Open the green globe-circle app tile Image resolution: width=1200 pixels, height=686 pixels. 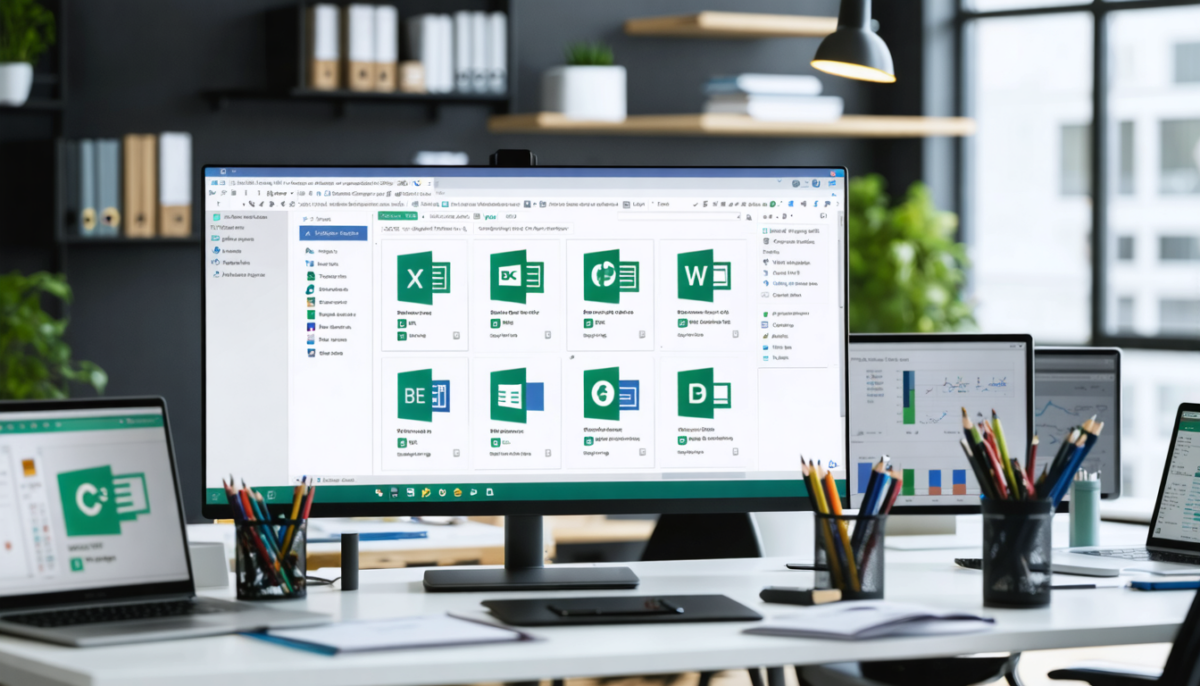(x=610, y=277)
